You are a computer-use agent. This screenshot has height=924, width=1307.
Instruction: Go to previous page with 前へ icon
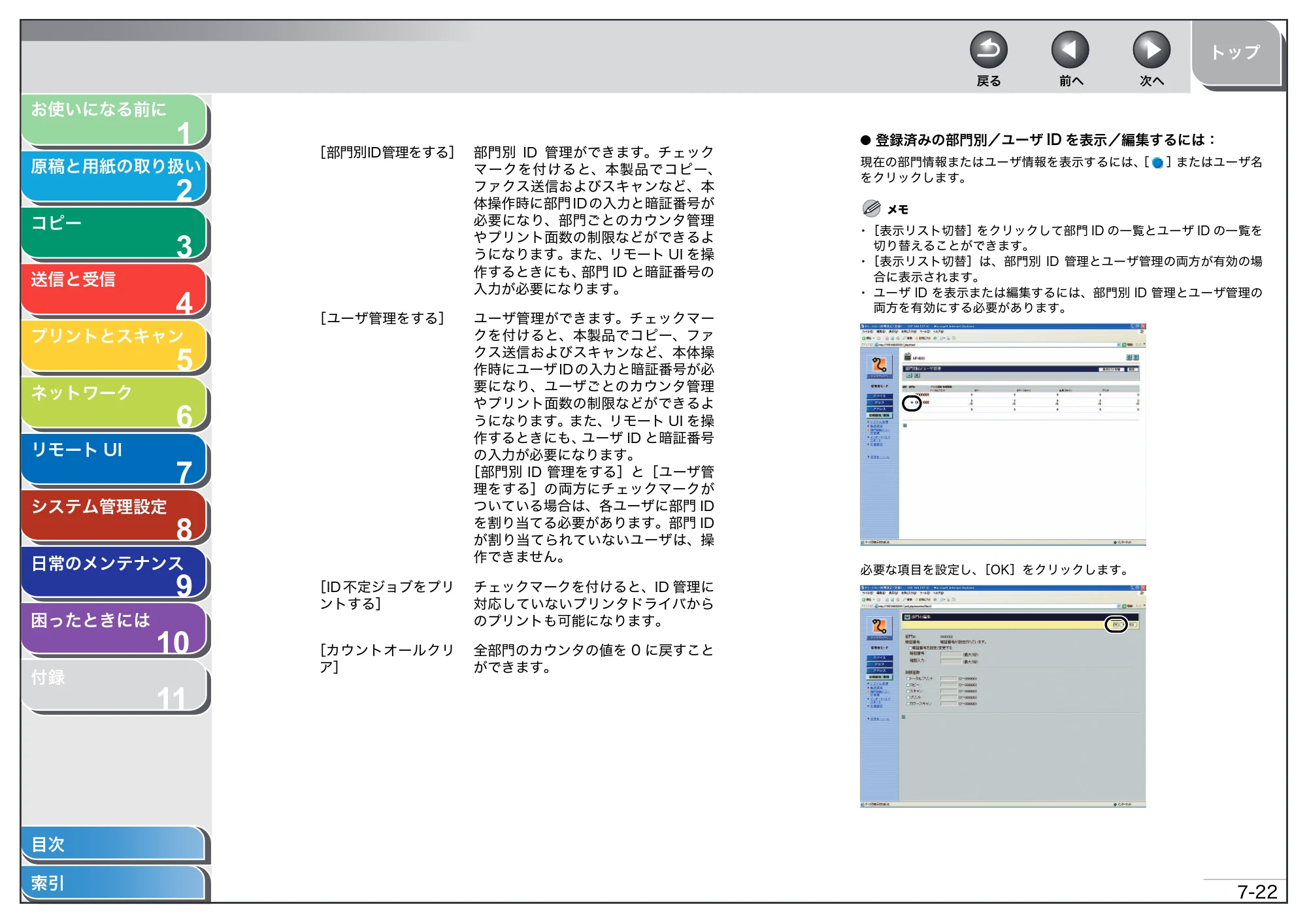(1070, 50)
